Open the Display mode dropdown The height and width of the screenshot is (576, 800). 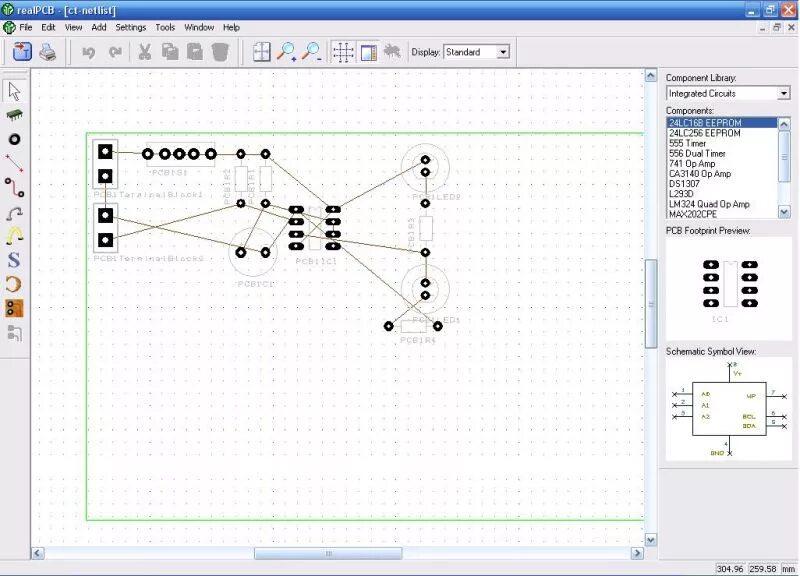(x=503, y=52)
